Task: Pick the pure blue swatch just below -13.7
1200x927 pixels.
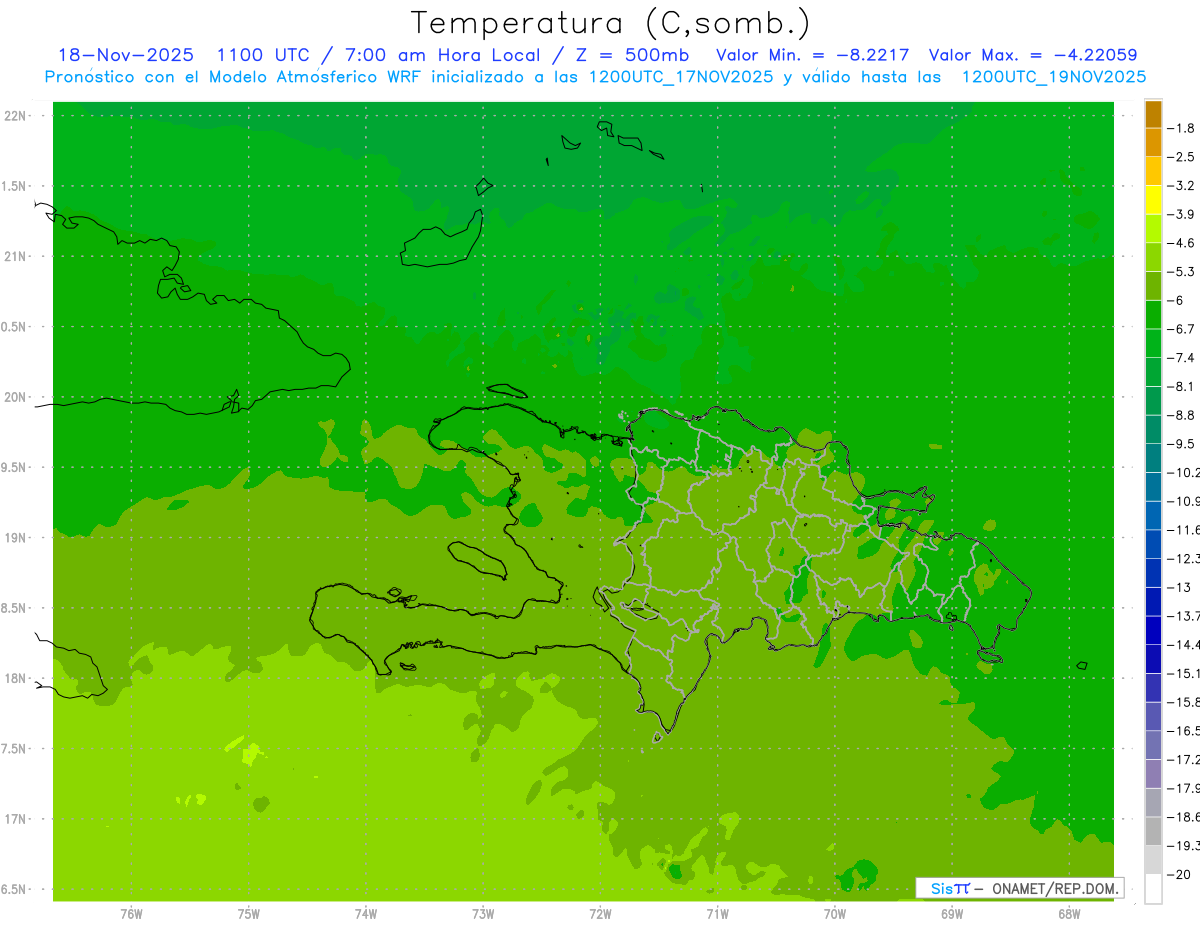Action: (x=1153, y=630)
